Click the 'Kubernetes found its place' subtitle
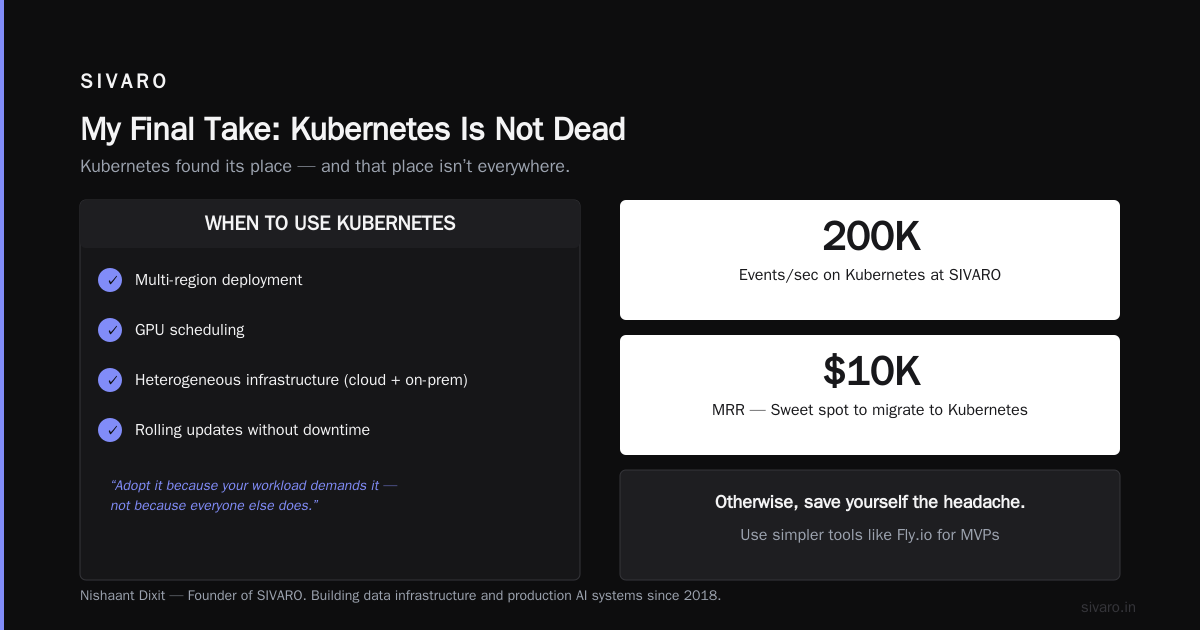This screenshot has width=1200, height=630. click(325, 166)
